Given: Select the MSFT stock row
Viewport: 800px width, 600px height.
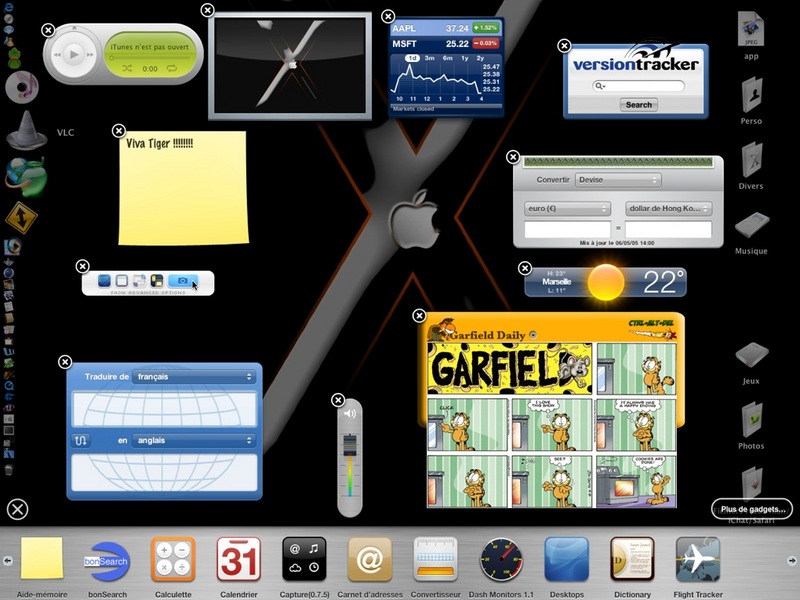Looking at the screenshot, I should pos(445,43).
